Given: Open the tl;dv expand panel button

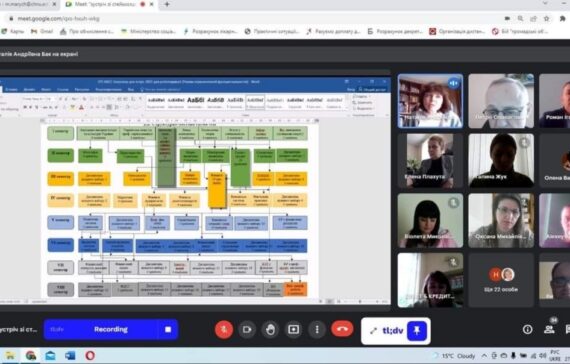Looking at the screenshot, I should coord(373,331).
